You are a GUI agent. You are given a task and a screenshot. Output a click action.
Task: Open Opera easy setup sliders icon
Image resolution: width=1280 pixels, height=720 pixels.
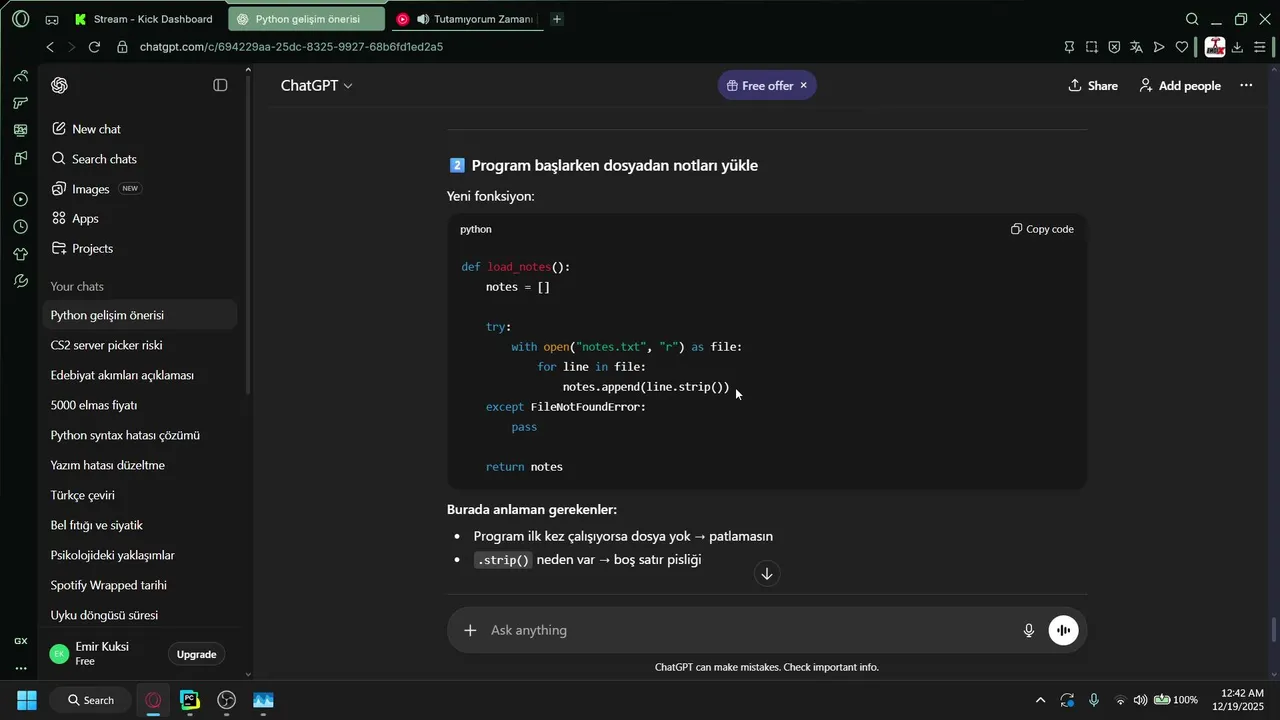tap(1260, 47)
